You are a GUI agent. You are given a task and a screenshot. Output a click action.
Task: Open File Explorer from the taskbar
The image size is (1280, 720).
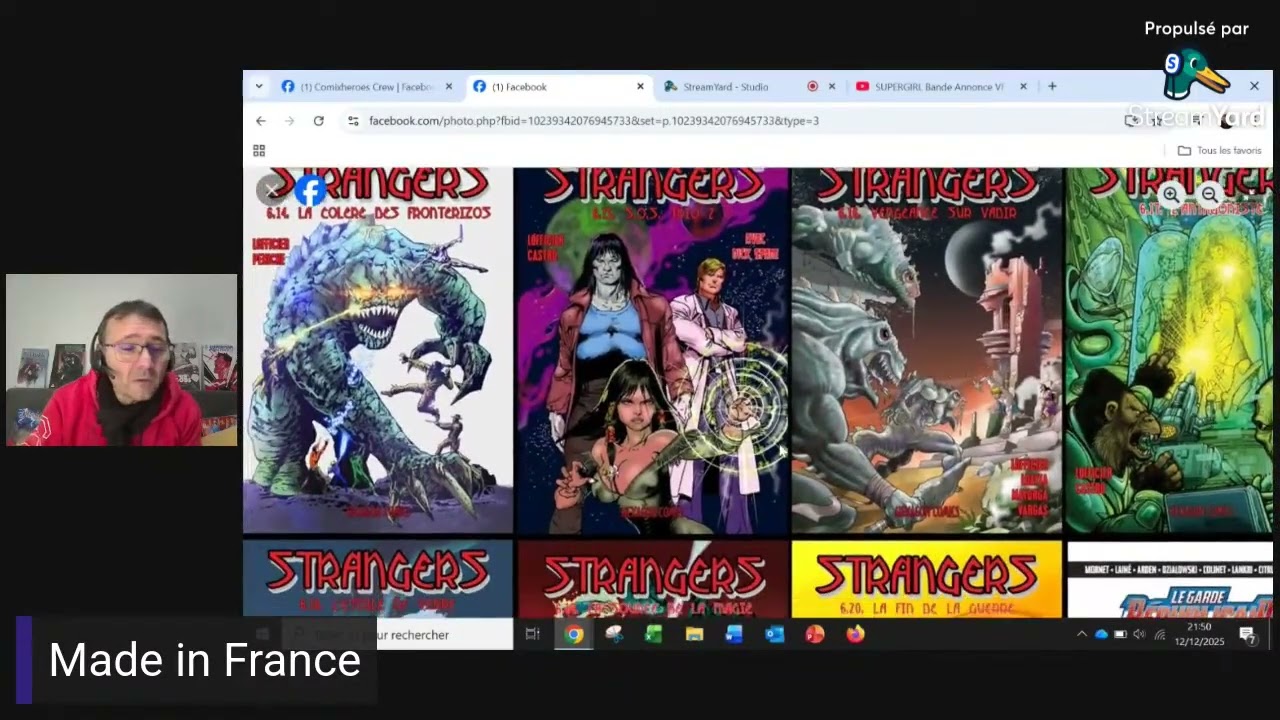(x=694, y=634)
